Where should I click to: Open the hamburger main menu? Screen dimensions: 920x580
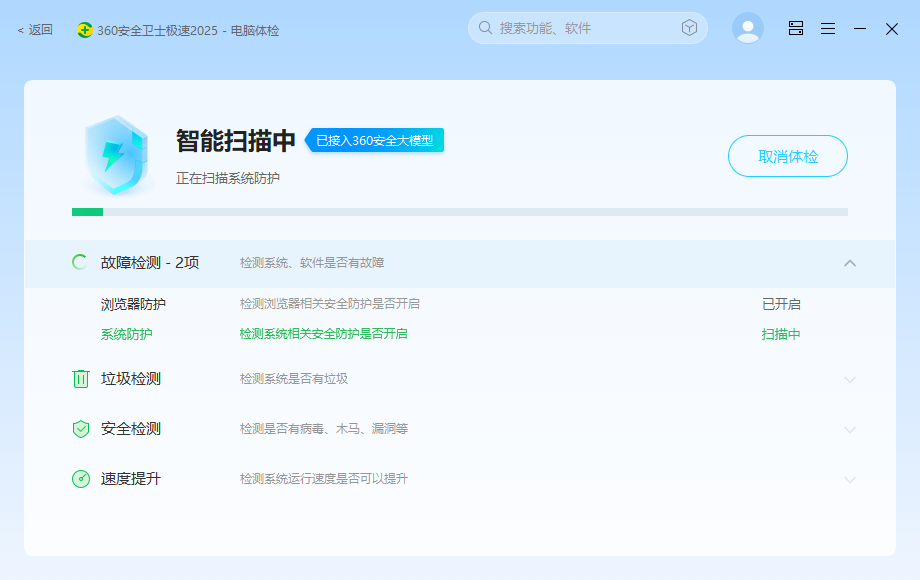(x=827, y=28)
